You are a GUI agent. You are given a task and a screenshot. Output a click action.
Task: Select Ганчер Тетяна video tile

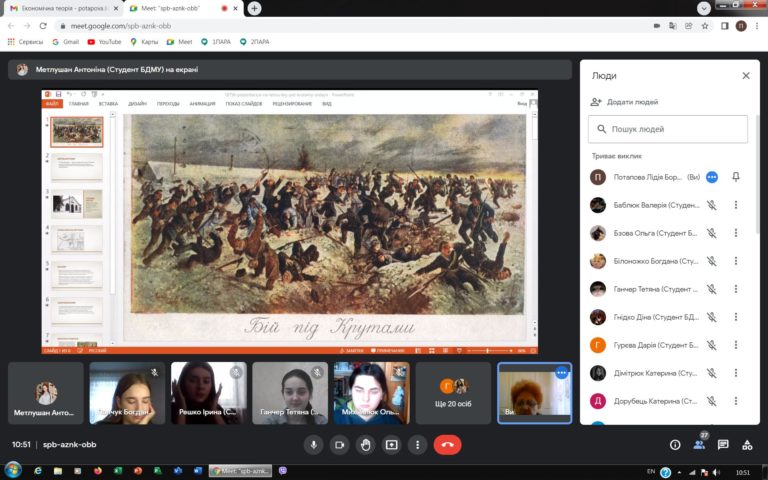click(290, 393)
